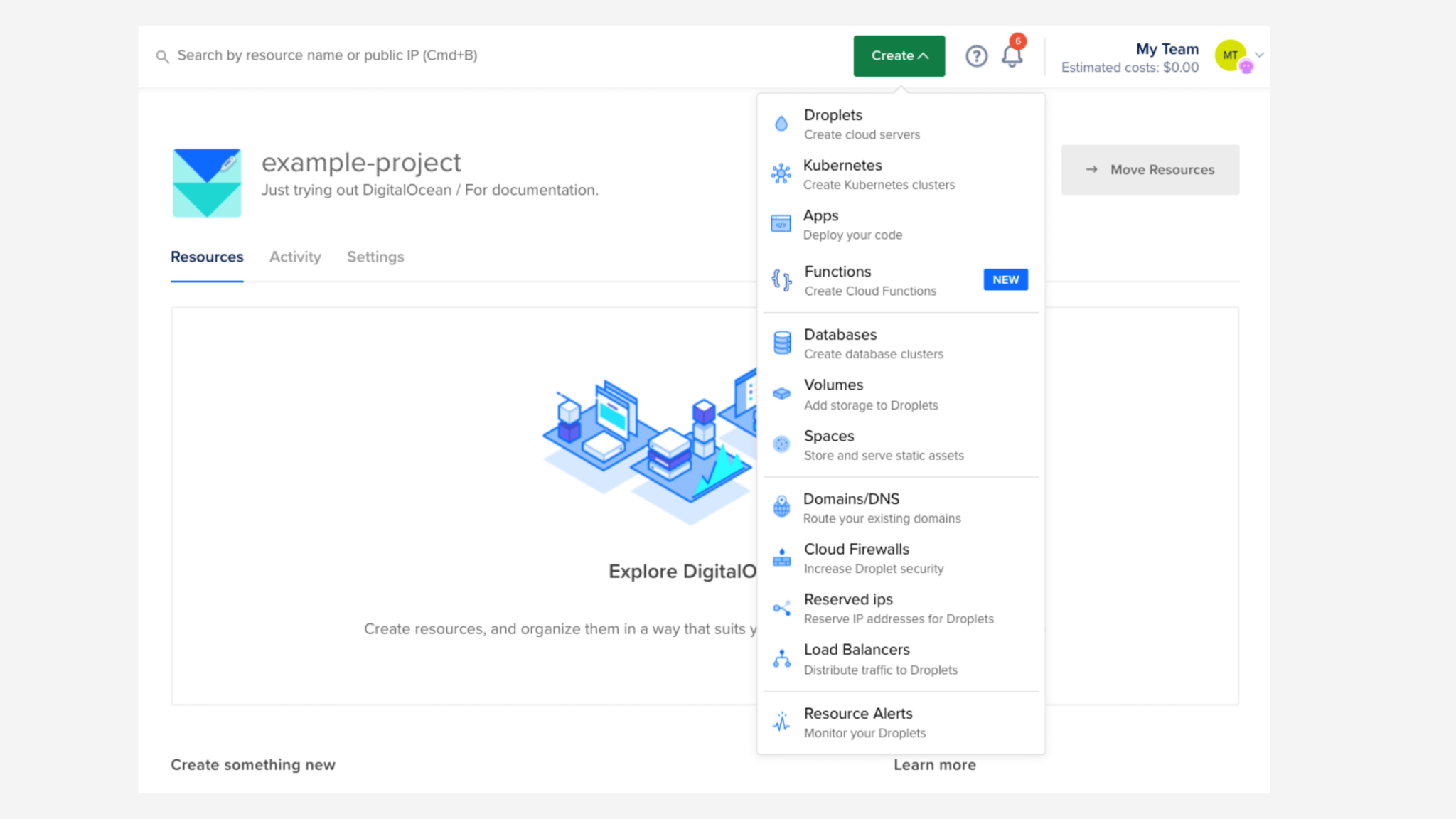The height and width of the screenshot is (819, 1456).
Task: Select Kubernetes menu item
Action: (x=901, y=174)
